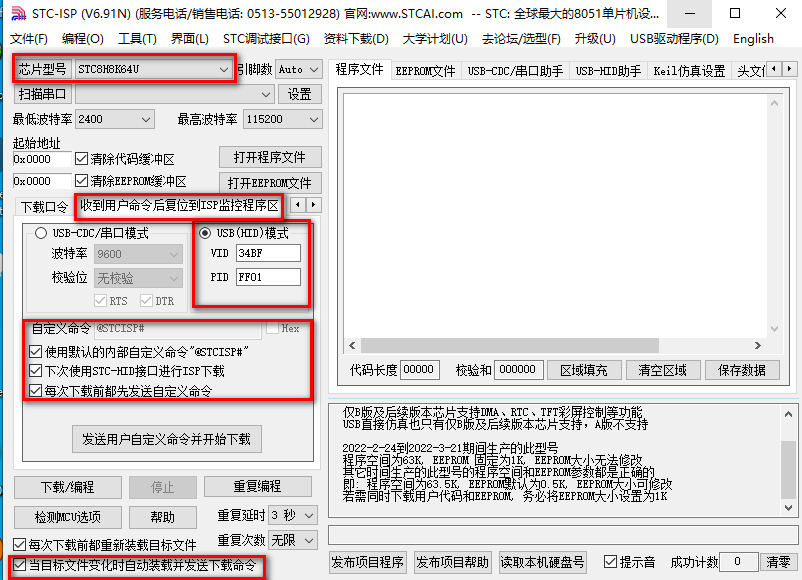Click 清空区域 button

(x=662, y=370)
